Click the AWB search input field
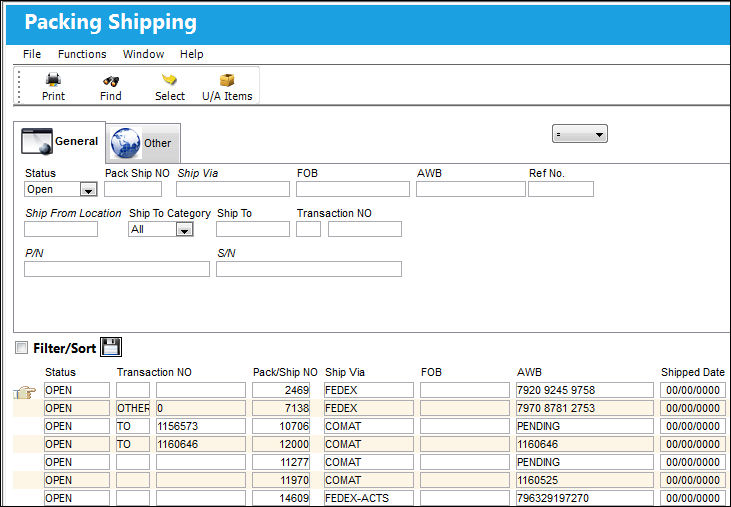The height and width of the screenshot is (507, 731). (471, 189)
